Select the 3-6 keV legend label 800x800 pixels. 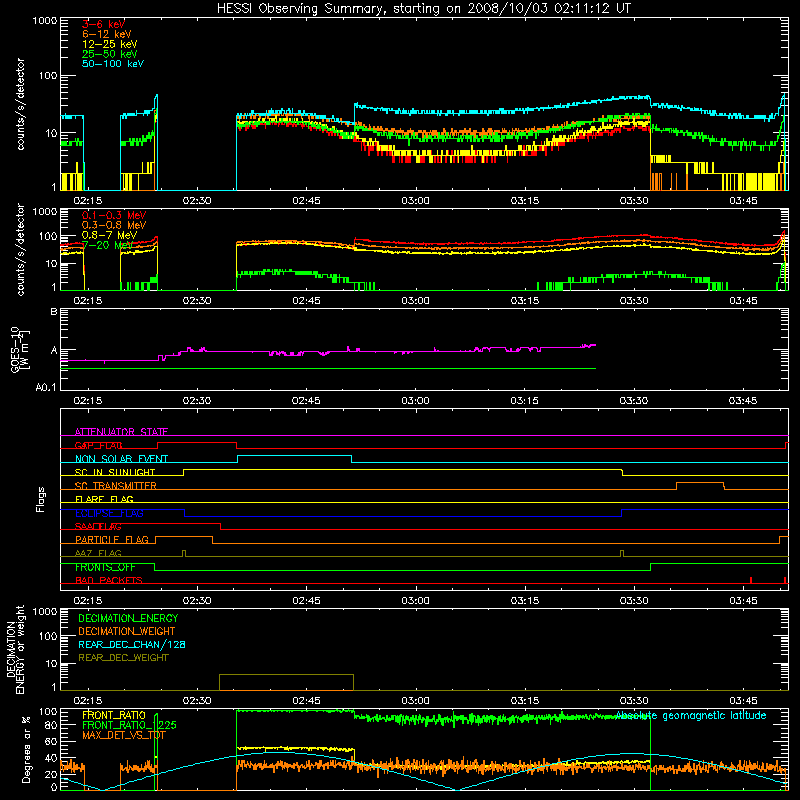103,24
